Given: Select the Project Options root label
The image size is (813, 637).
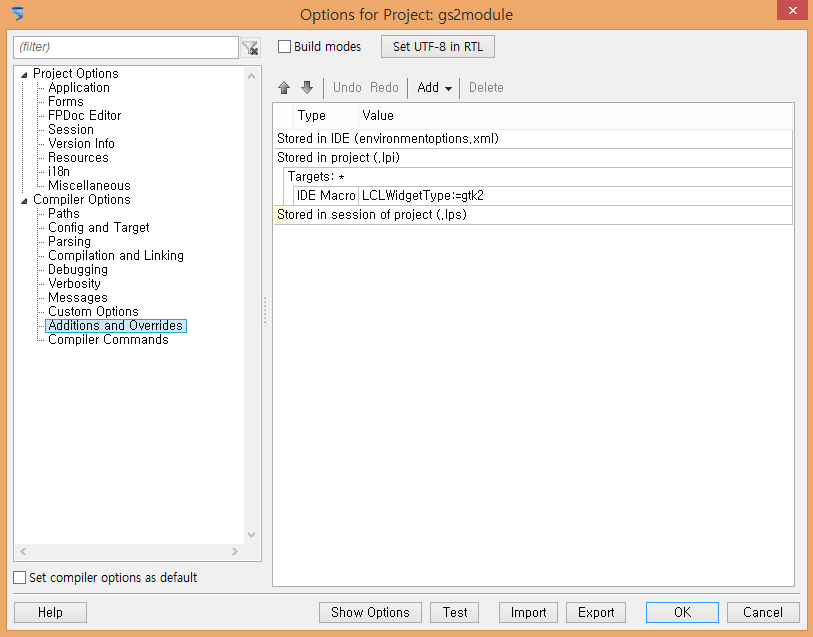Looking at the screenshot, I should (x=76, y=74).
